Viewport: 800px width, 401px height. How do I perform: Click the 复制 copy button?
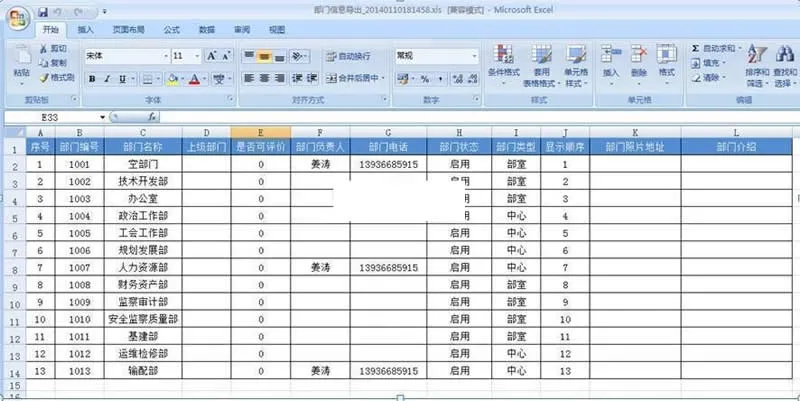click(53, 63)
